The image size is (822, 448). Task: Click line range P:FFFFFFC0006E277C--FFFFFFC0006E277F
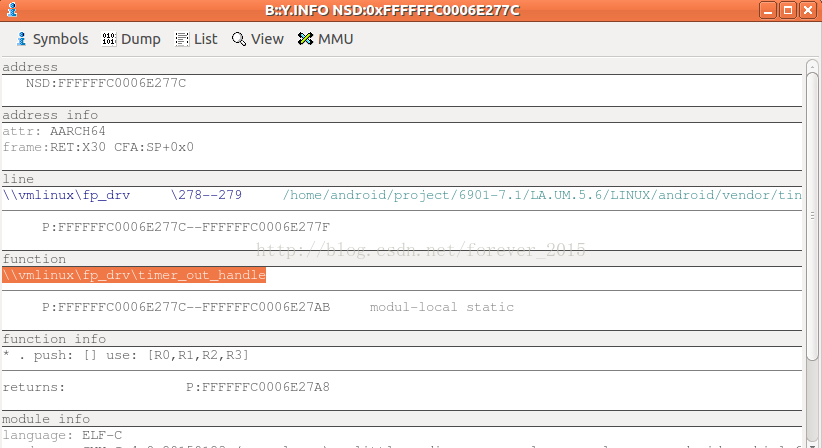coord(186,227)
